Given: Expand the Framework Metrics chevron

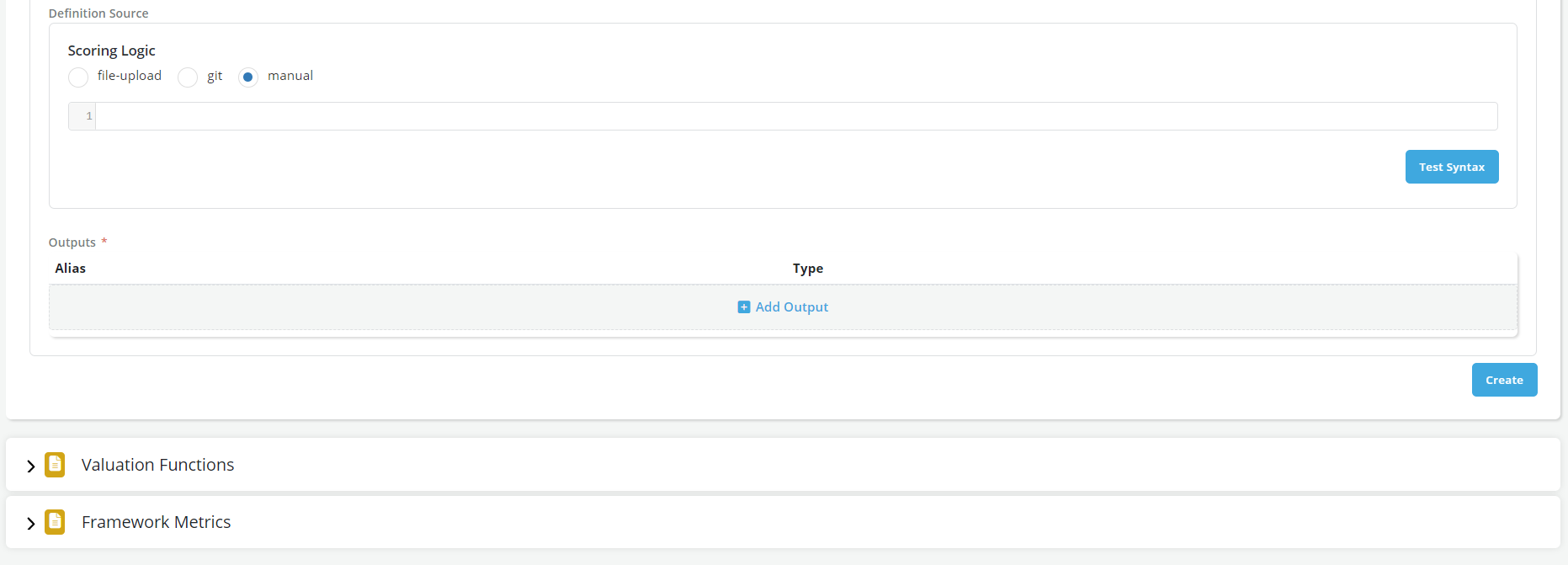Looking at the screenshot, I should [31, 523].
